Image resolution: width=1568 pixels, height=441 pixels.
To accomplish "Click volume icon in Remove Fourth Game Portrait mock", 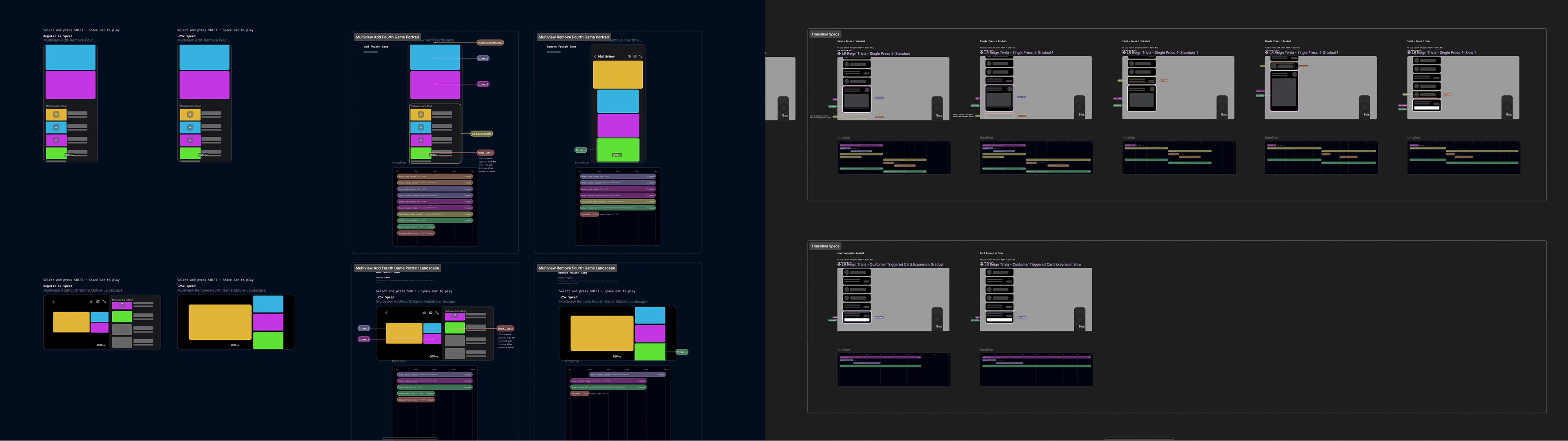I will click(x=629, y=56).
